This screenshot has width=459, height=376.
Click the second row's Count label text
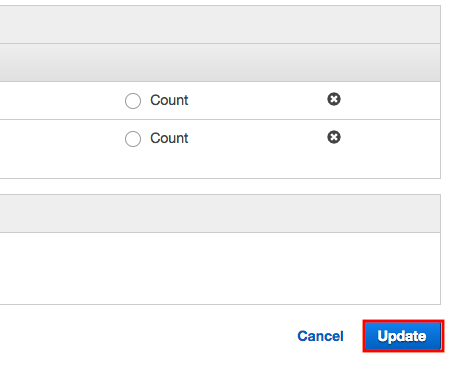click(169, 138)
